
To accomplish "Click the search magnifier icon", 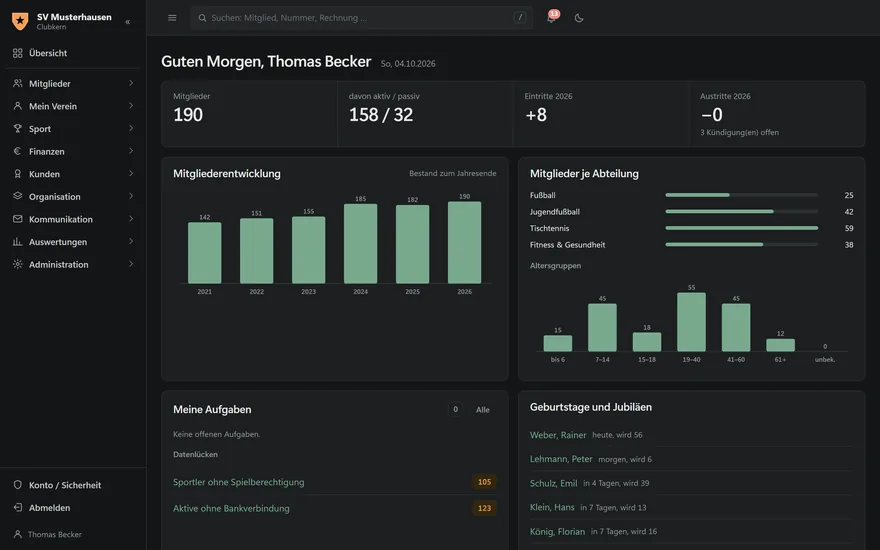I will click(202, 18).
